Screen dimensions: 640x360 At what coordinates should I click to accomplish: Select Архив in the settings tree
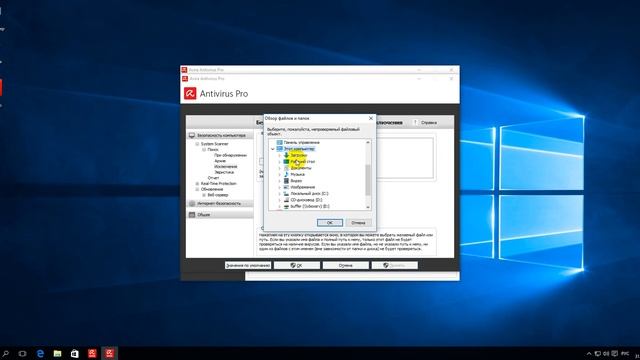click(220, 161)
